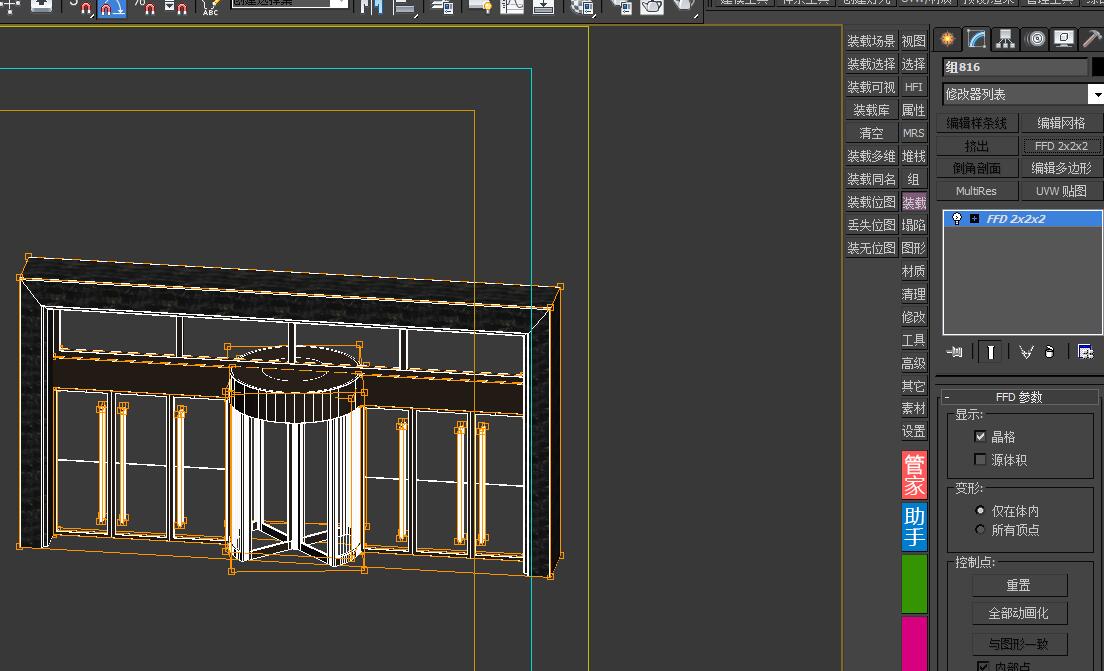Click the Mirror tool icon
The width and height of the screenshot is (1104, 671).
(371, 7)
